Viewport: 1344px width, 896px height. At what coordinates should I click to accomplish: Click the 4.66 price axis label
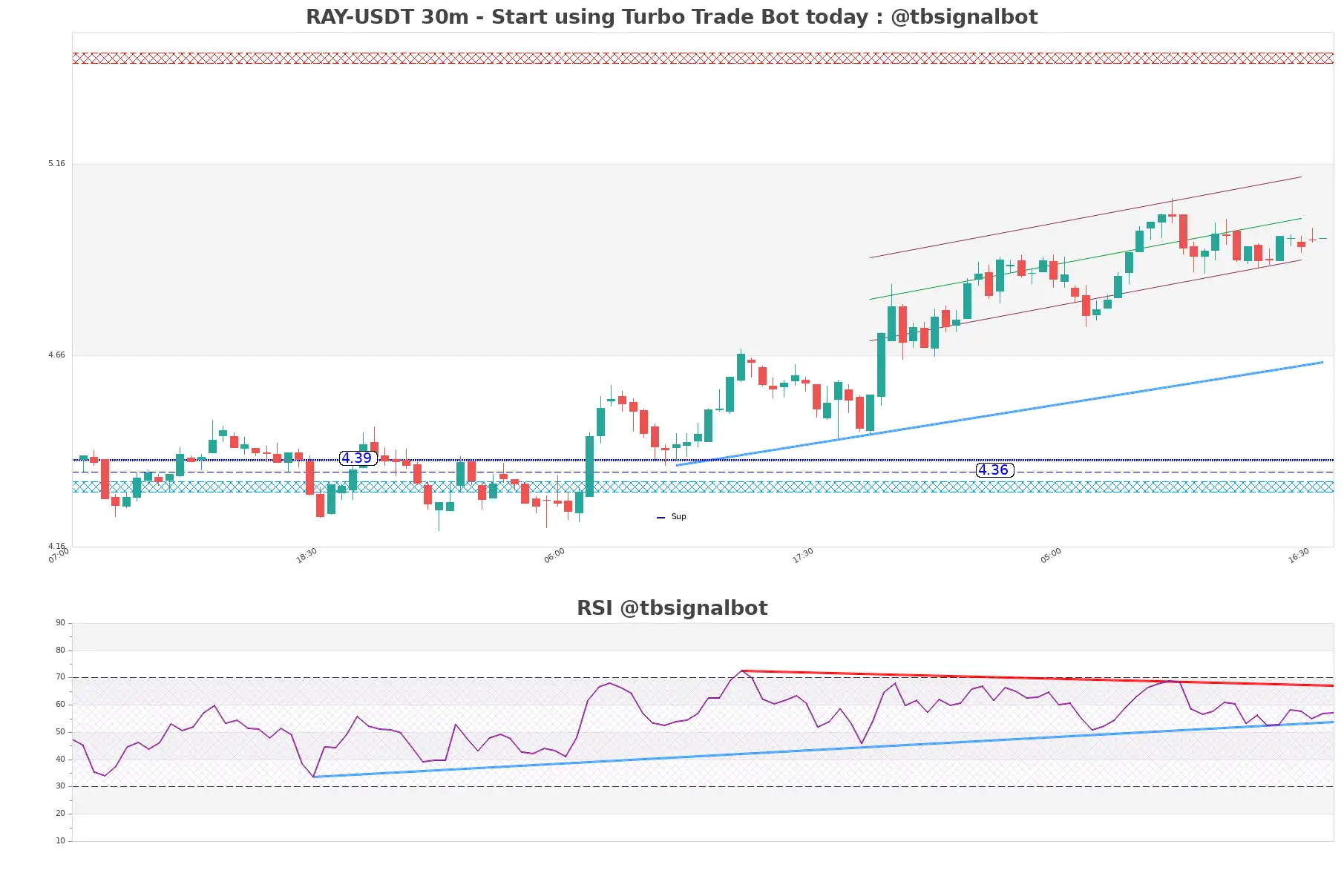click(56, 355)
